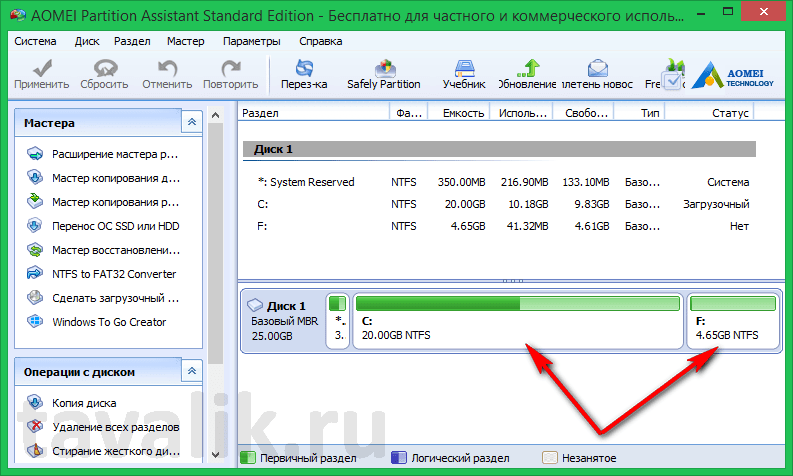The image size is (793, 476).
Task: Click the Незанятое legend swatch
Action: [550, 458]
